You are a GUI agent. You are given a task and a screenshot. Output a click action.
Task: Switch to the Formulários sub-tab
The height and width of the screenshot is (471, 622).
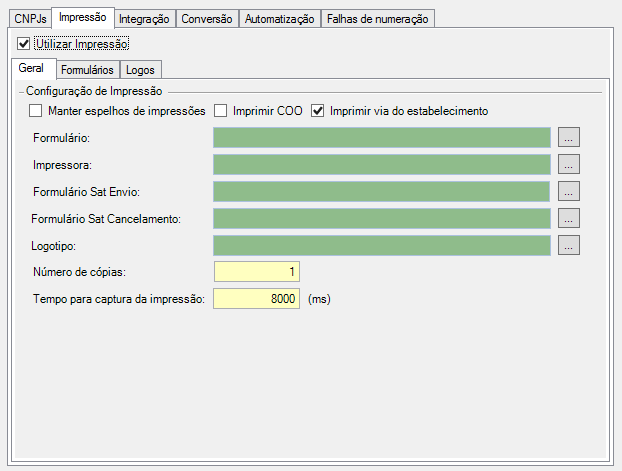[x=87, y=70]
